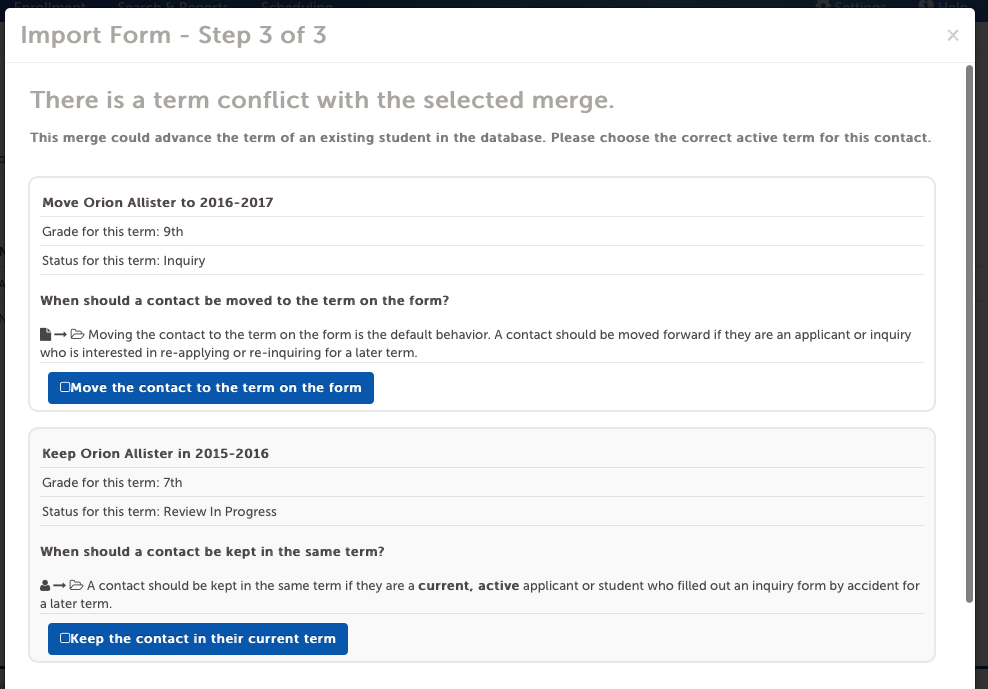Click 'Grade for this term: 7th' row
Image resolution: width=988 pixels, height=689 pixels.
coord(482,482)
